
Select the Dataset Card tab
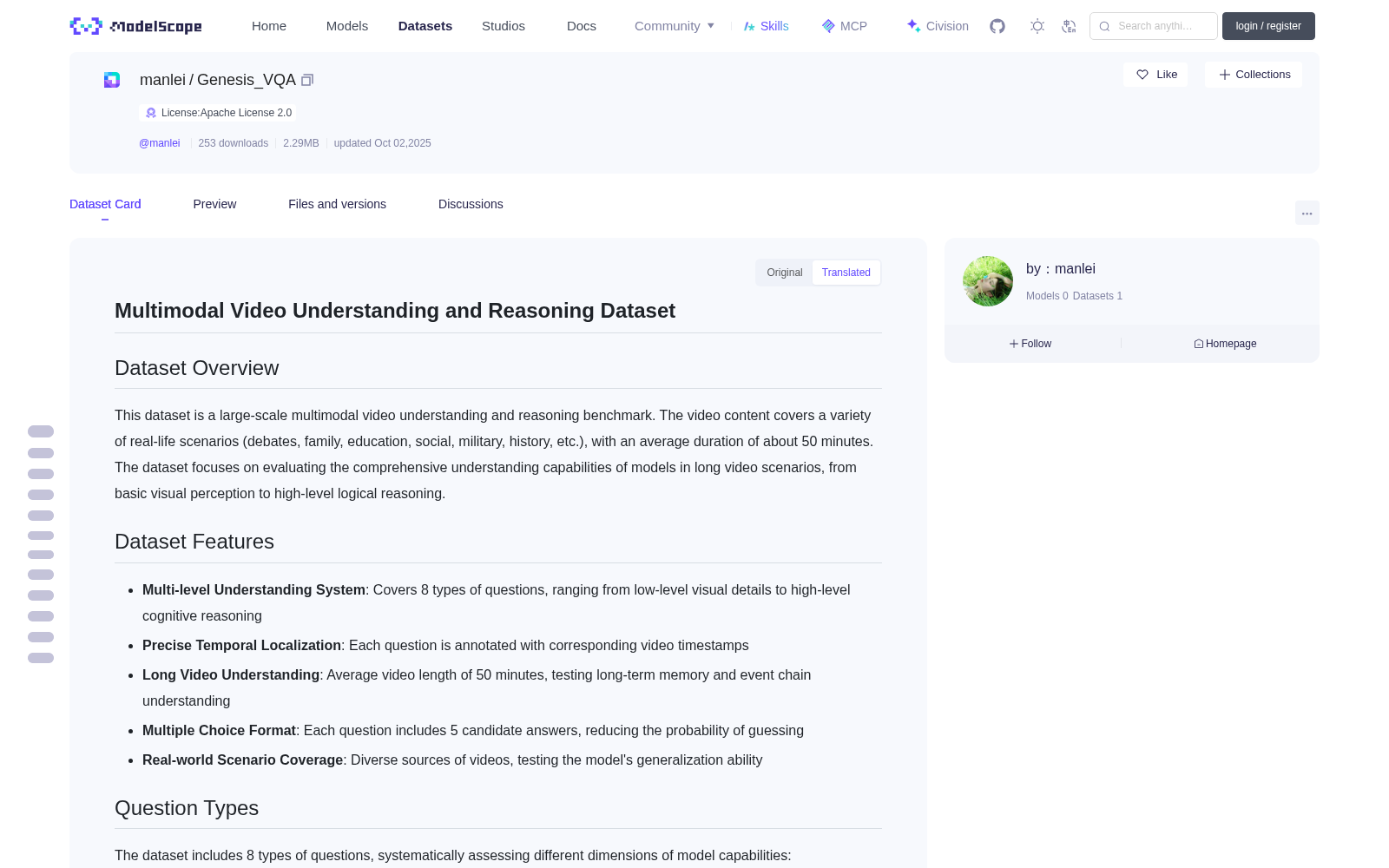[x=105, y=204]
